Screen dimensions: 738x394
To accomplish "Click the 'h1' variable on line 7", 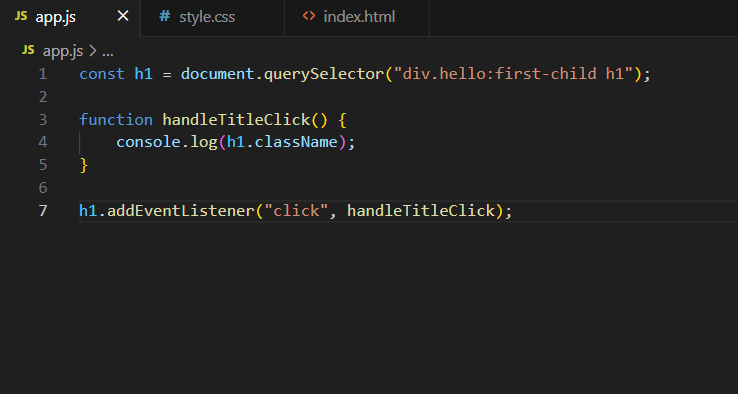I will point(88,210).
